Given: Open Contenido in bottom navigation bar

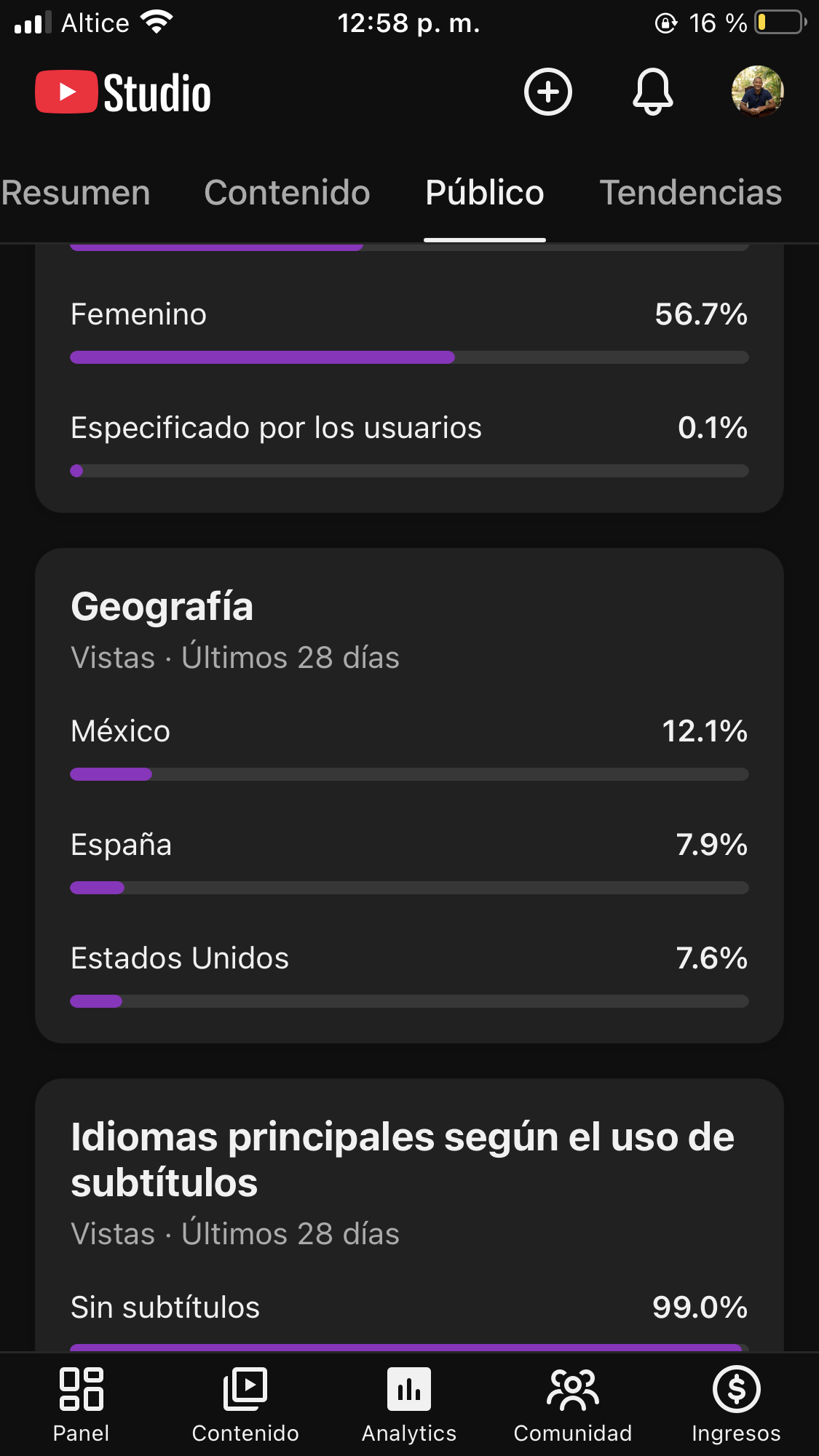Looking at the screenshot, I should tap(245, 1405).
